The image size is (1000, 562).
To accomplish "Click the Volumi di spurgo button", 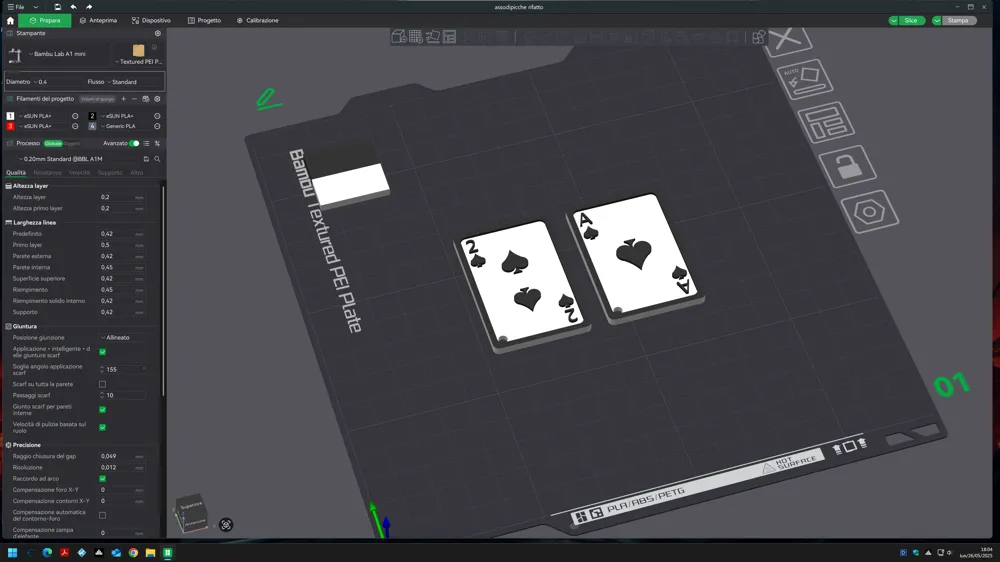I will pos(98,99).
